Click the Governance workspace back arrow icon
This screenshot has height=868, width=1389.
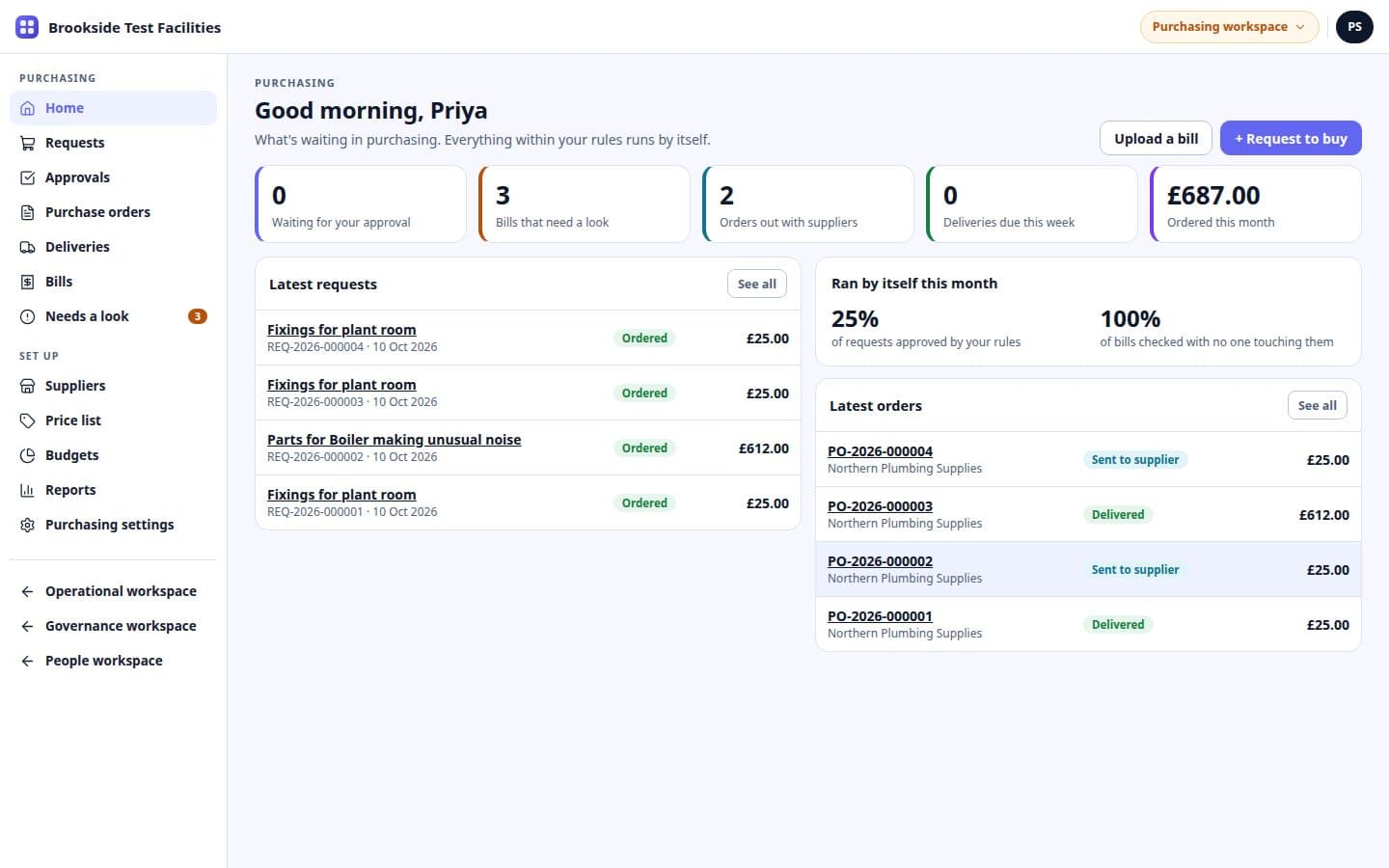tap(27, 626)
